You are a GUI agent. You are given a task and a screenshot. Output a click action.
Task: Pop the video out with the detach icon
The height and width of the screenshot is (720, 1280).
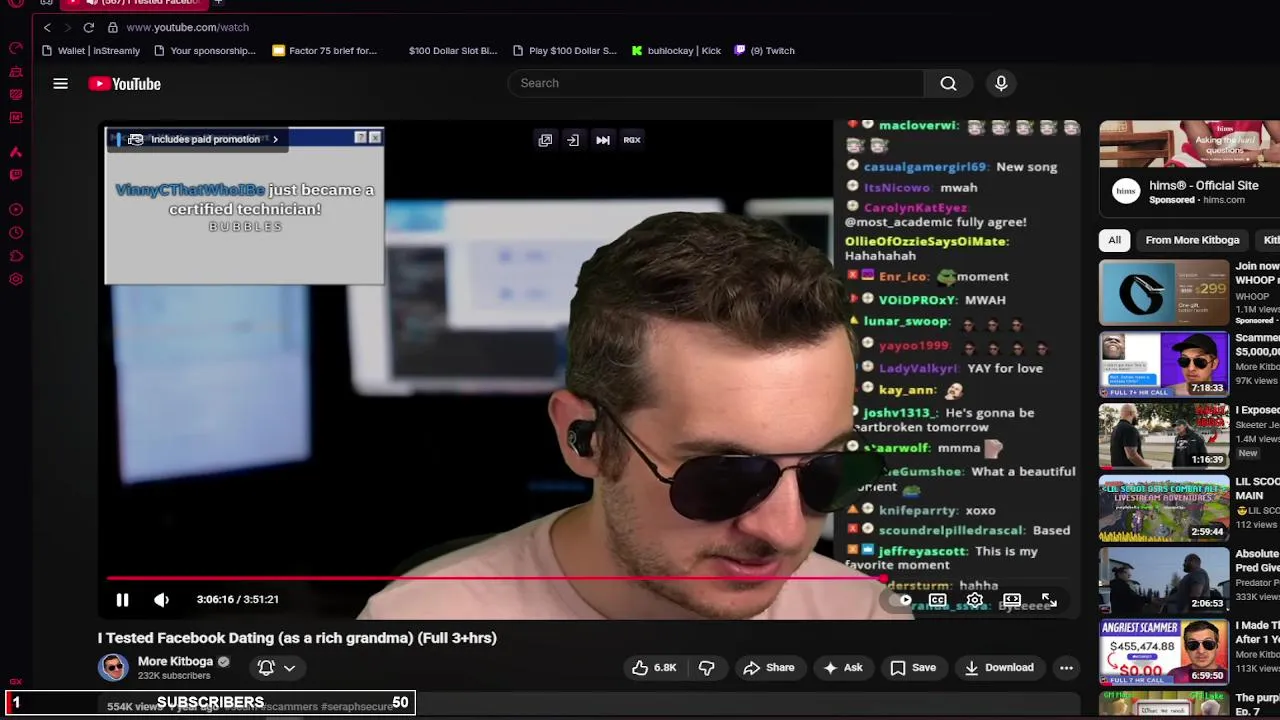[545, 140]
